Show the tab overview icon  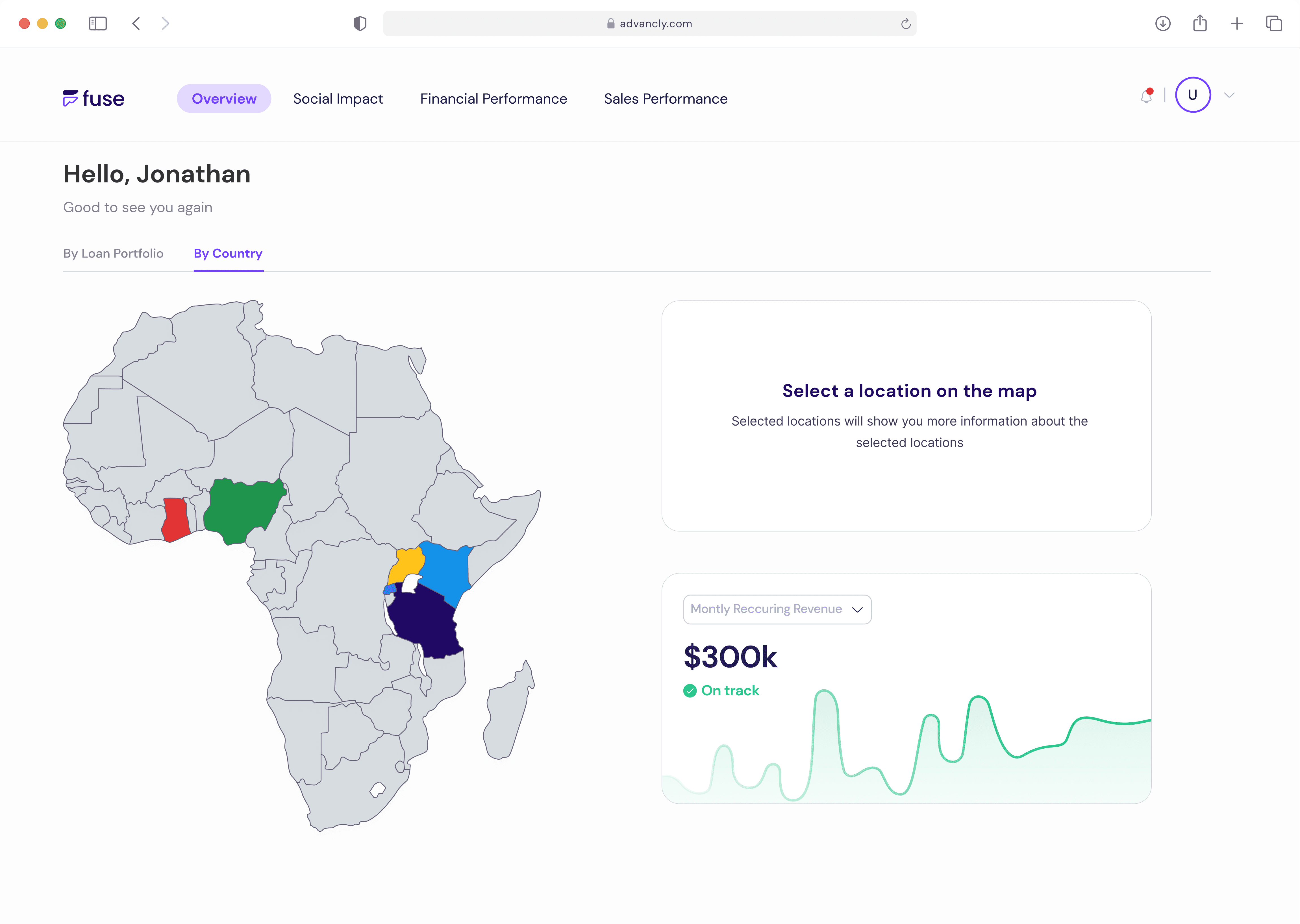coord(1274,23)
